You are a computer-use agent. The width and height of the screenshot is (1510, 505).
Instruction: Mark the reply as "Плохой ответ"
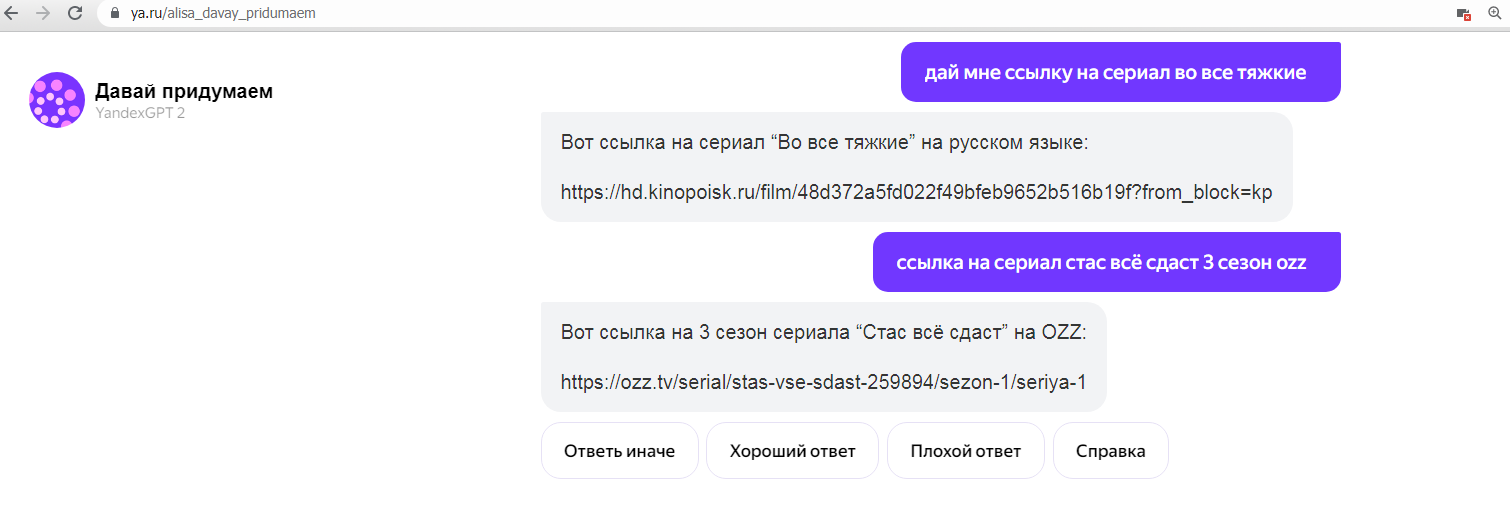[x=965, y=451]
